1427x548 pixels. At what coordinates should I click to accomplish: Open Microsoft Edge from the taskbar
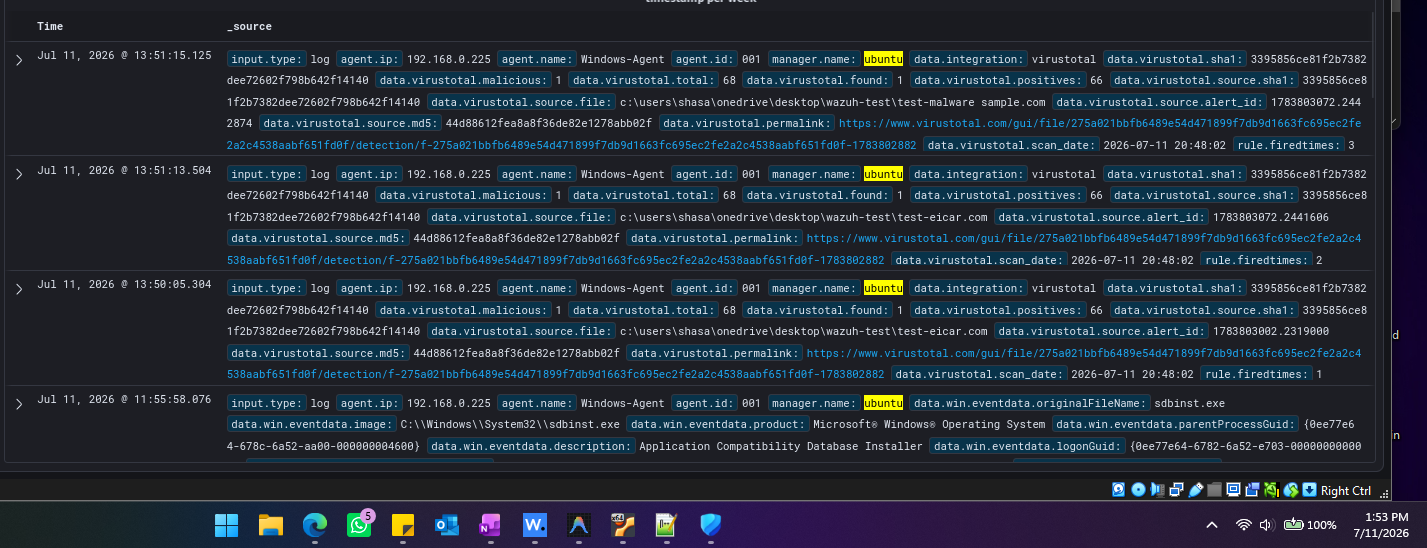tap(315, 525)
